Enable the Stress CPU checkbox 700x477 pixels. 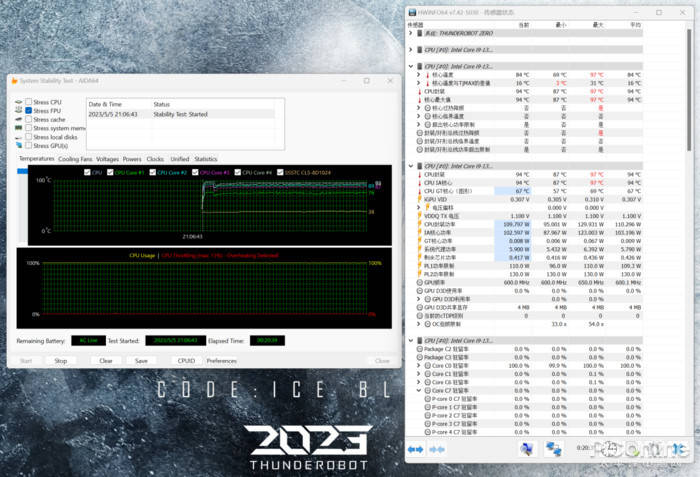tap(29, 102)
